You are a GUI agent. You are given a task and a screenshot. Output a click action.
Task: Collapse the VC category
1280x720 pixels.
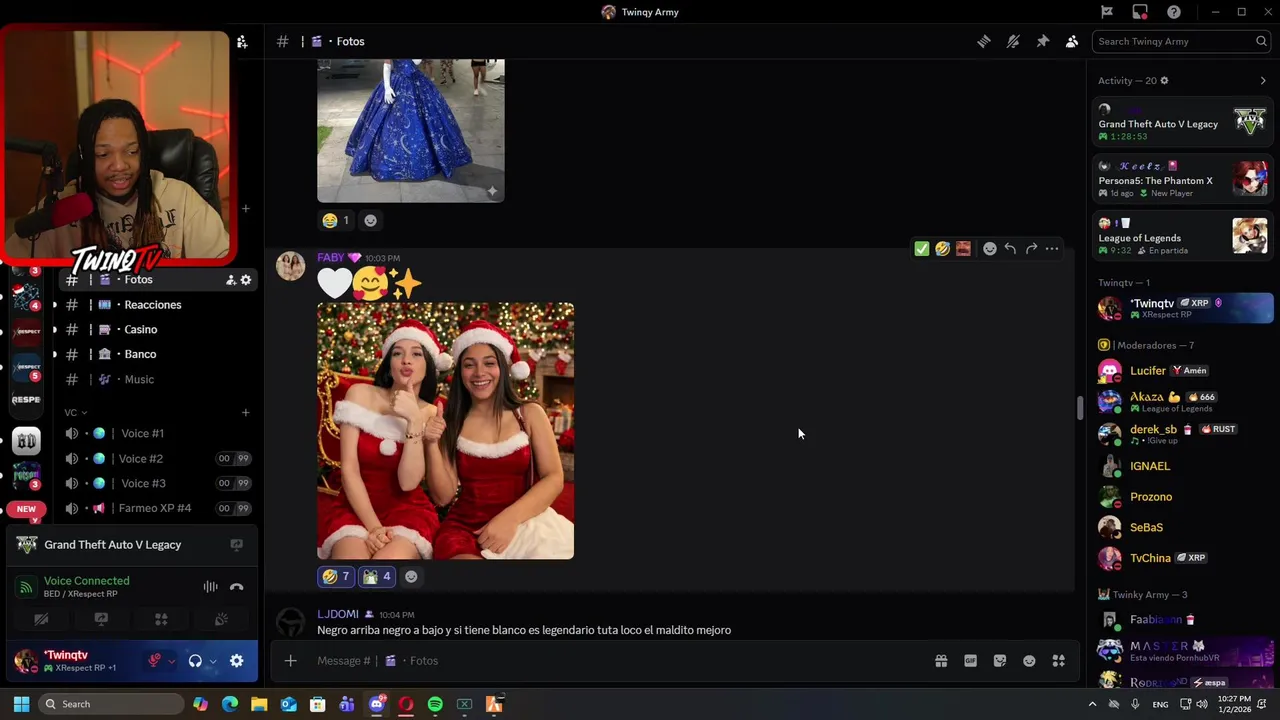click(75, 412)
